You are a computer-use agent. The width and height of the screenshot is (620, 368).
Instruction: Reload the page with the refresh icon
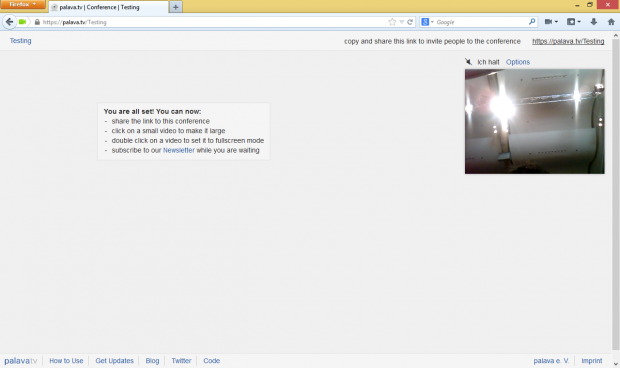pos(410,22)
